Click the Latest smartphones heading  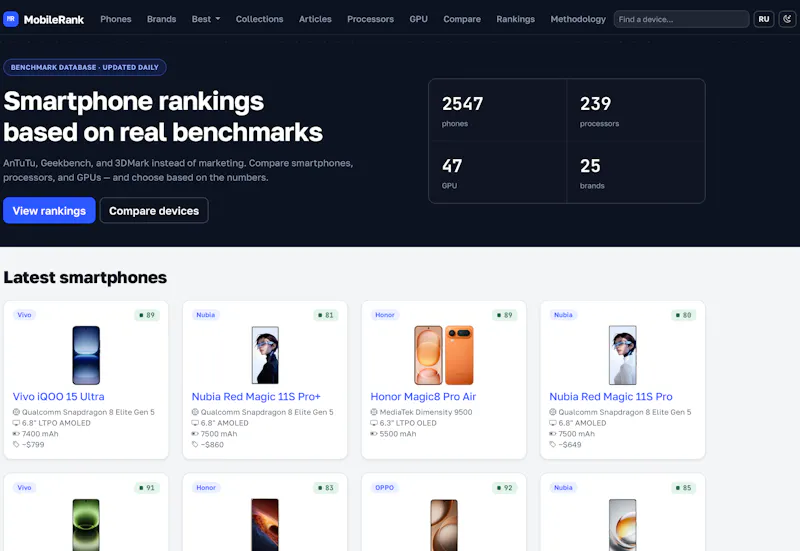click(x=85, y=277)
